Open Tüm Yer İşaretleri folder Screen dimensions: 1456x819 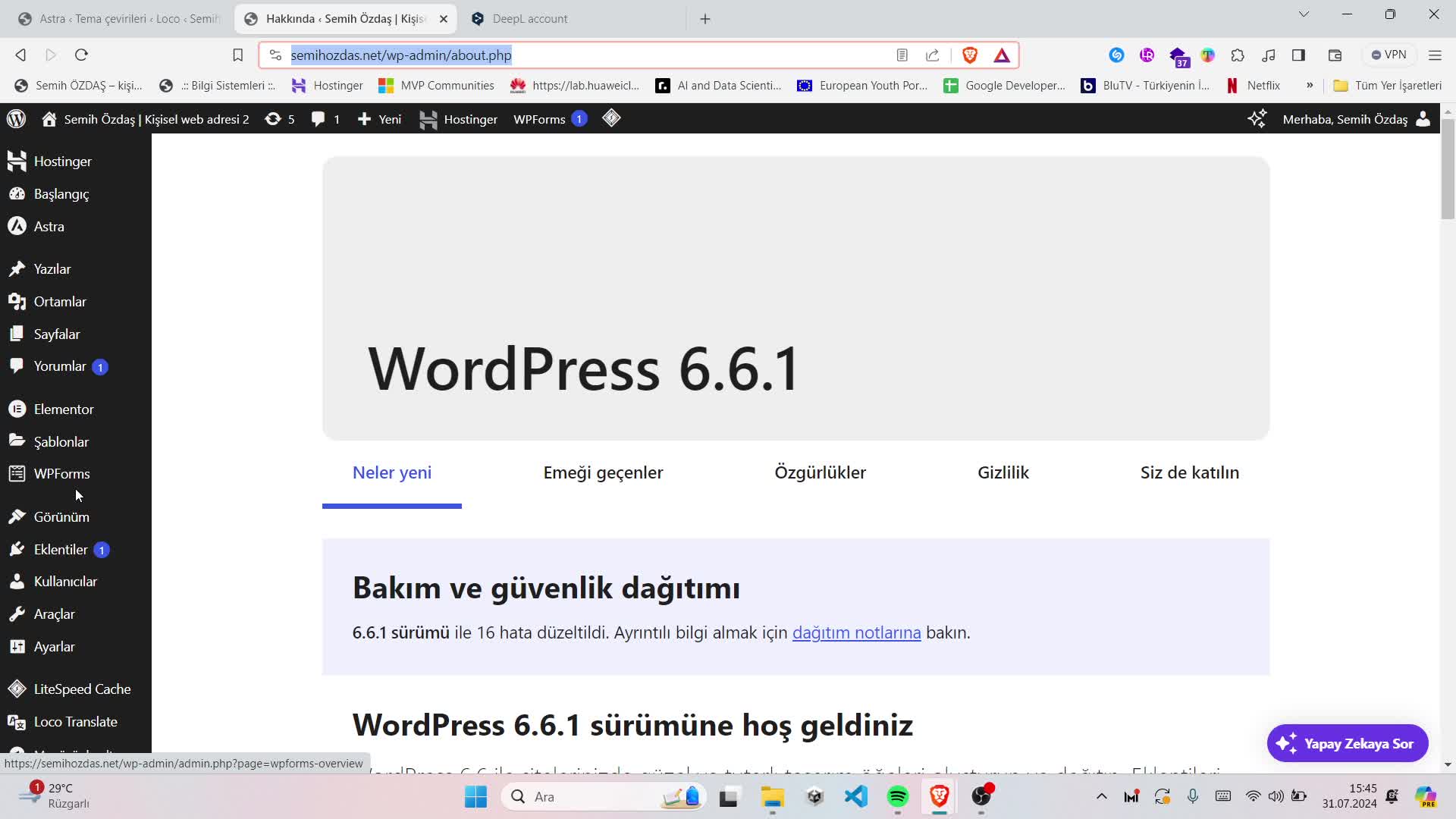(1388, 86)
